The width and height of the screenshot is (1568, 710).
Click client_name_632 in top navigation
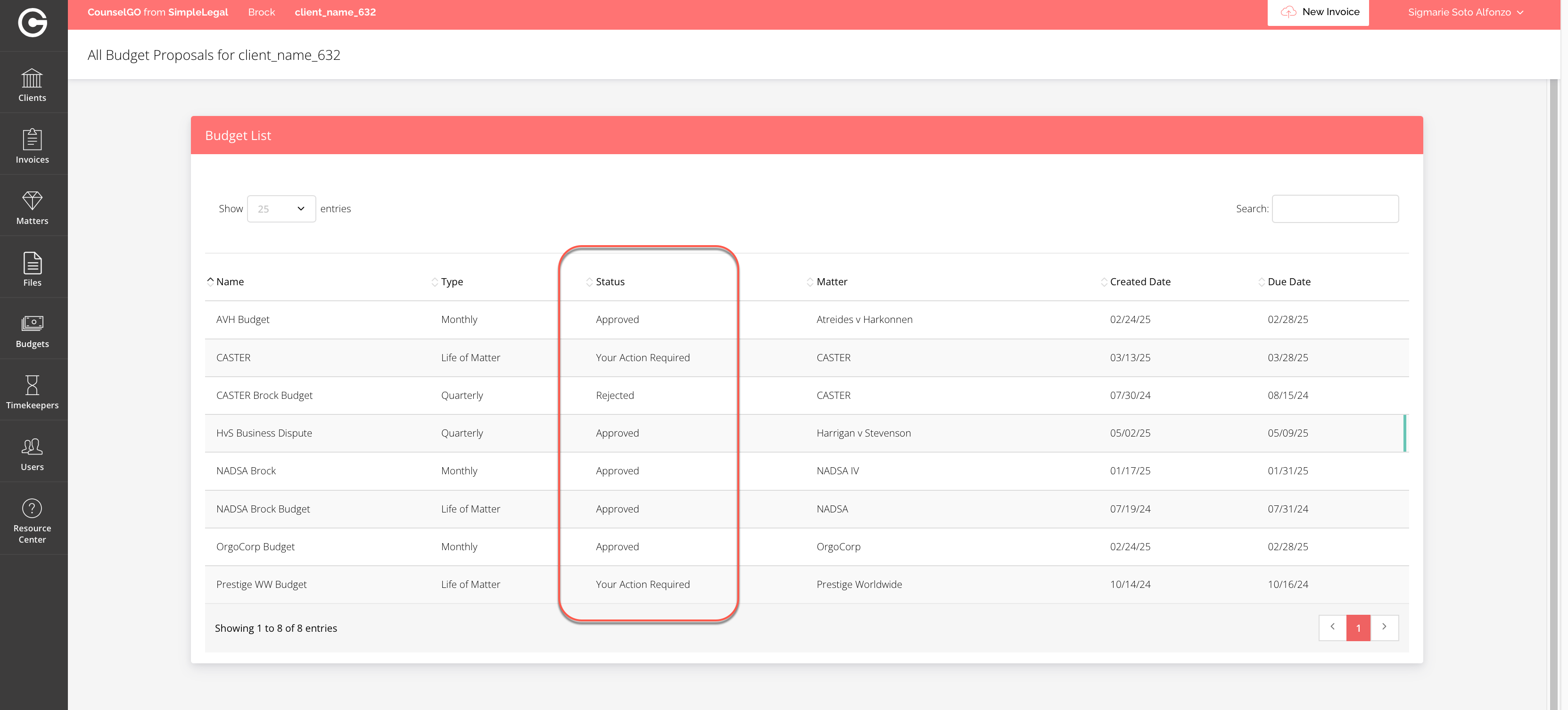335,12
